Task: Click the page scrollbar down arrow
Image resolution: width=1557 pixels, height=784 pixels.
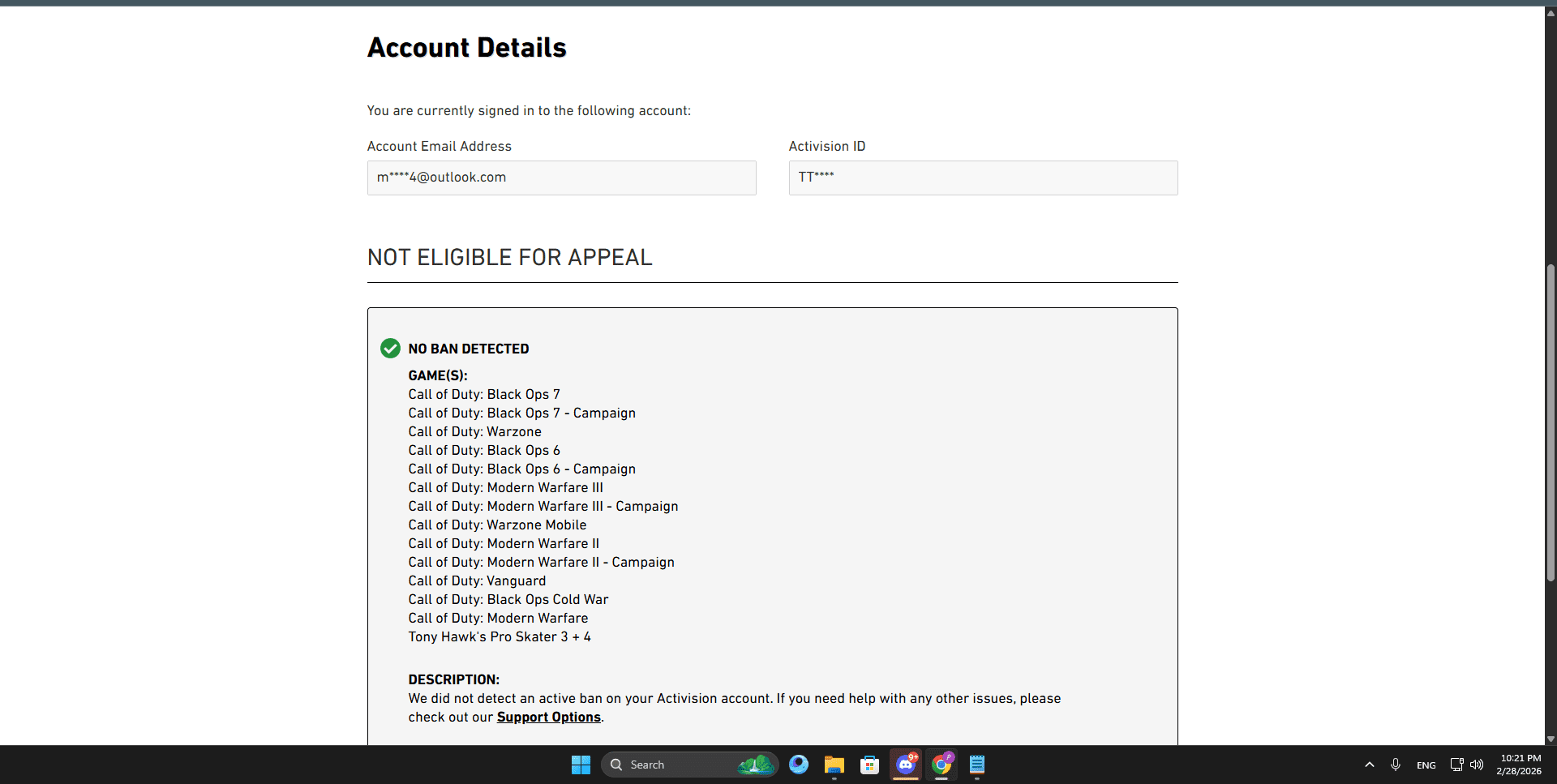Action: click(x=1551, y=739)
